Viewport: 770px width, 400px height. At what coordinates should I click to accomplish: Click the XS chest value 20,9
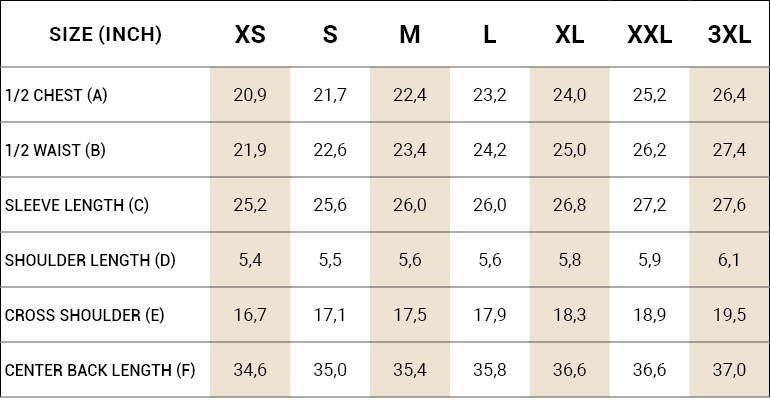(250, 96)
